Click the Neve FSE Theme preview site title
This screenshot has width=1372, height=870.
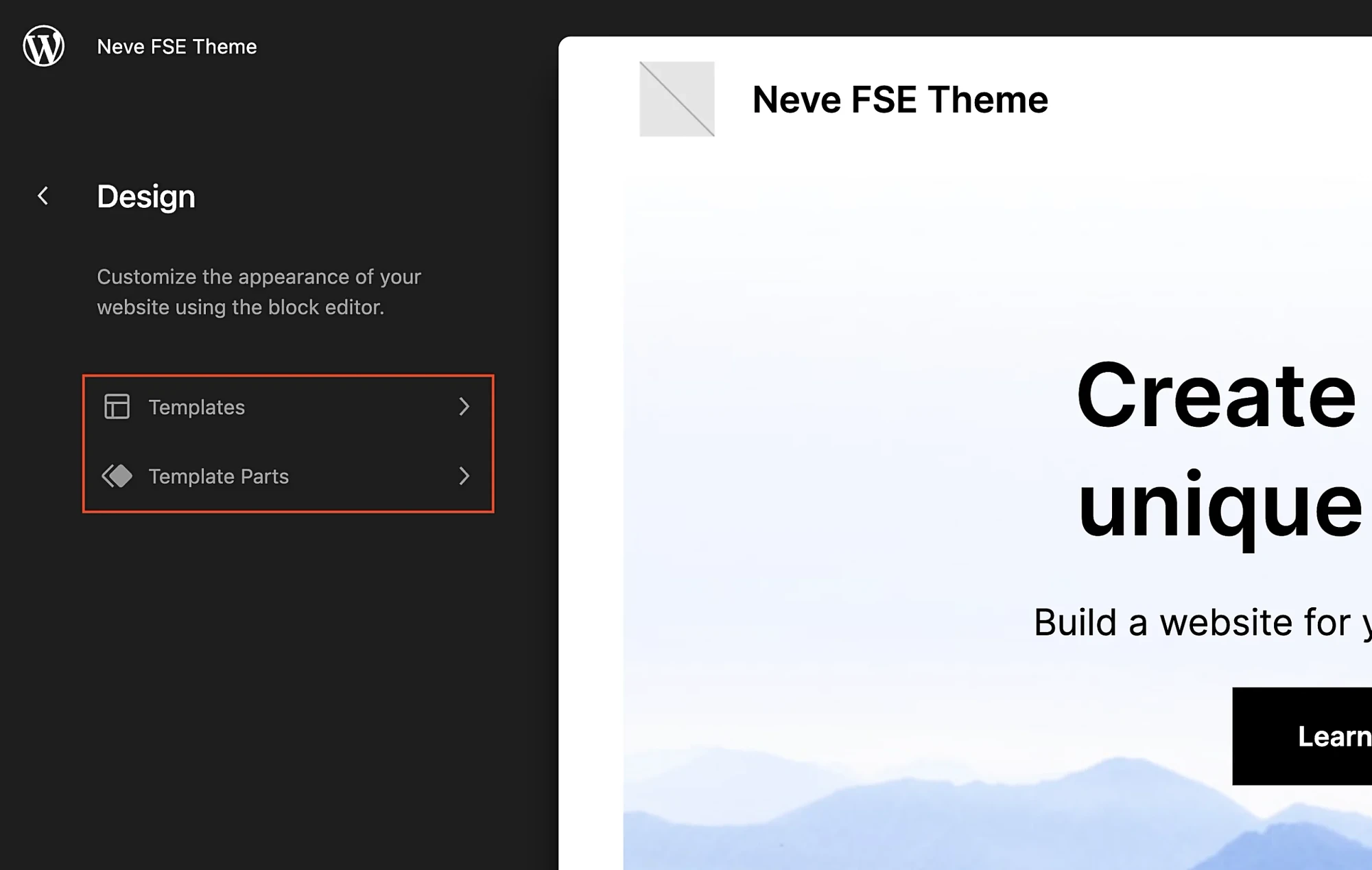click(900, 99)
